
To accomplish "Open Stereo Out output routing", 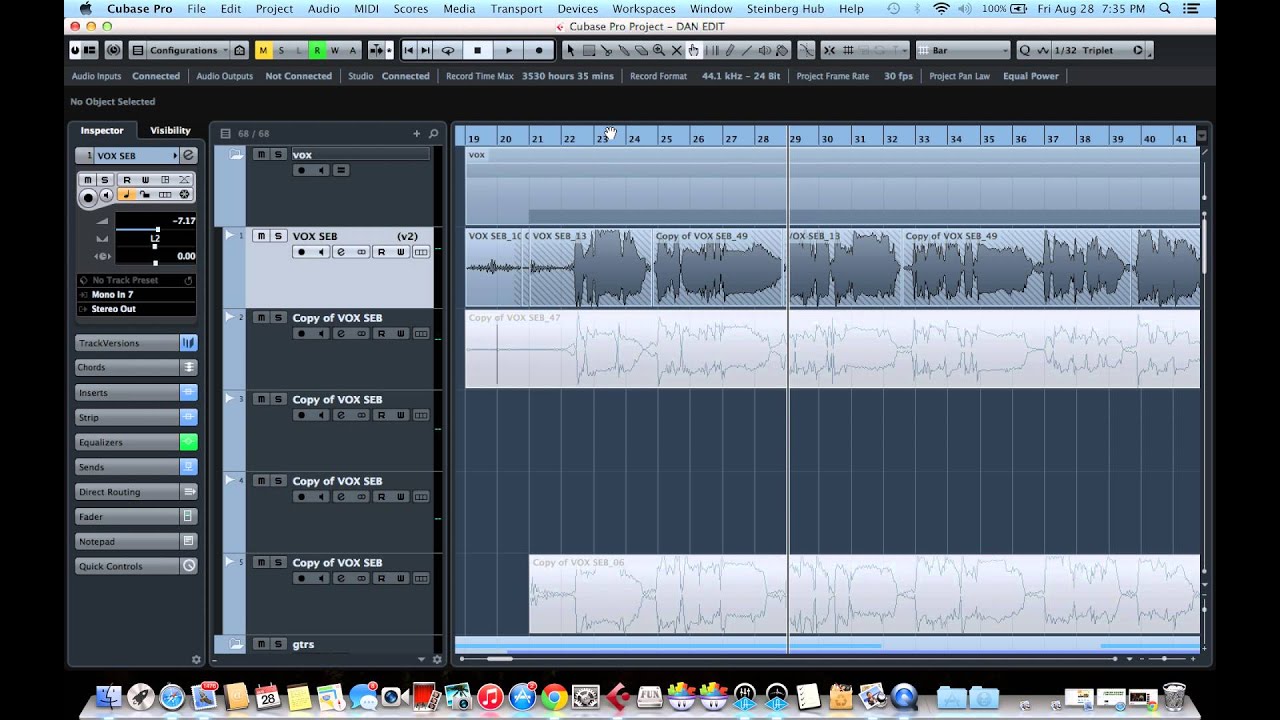I will point(136,309).
